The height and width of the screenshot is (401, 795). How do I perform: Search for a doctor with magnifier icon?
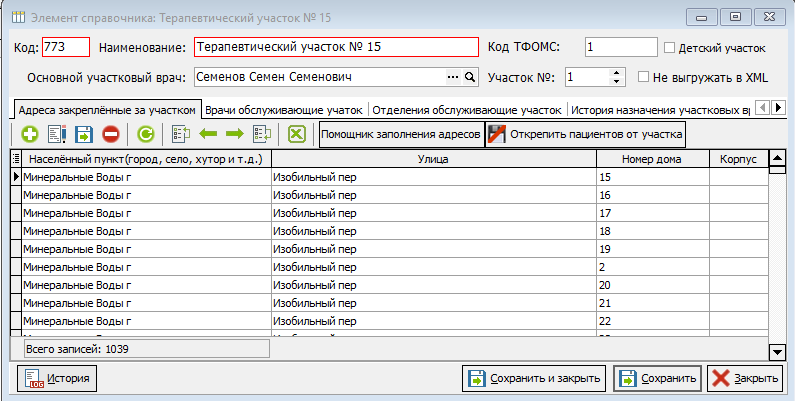[470, 78]
